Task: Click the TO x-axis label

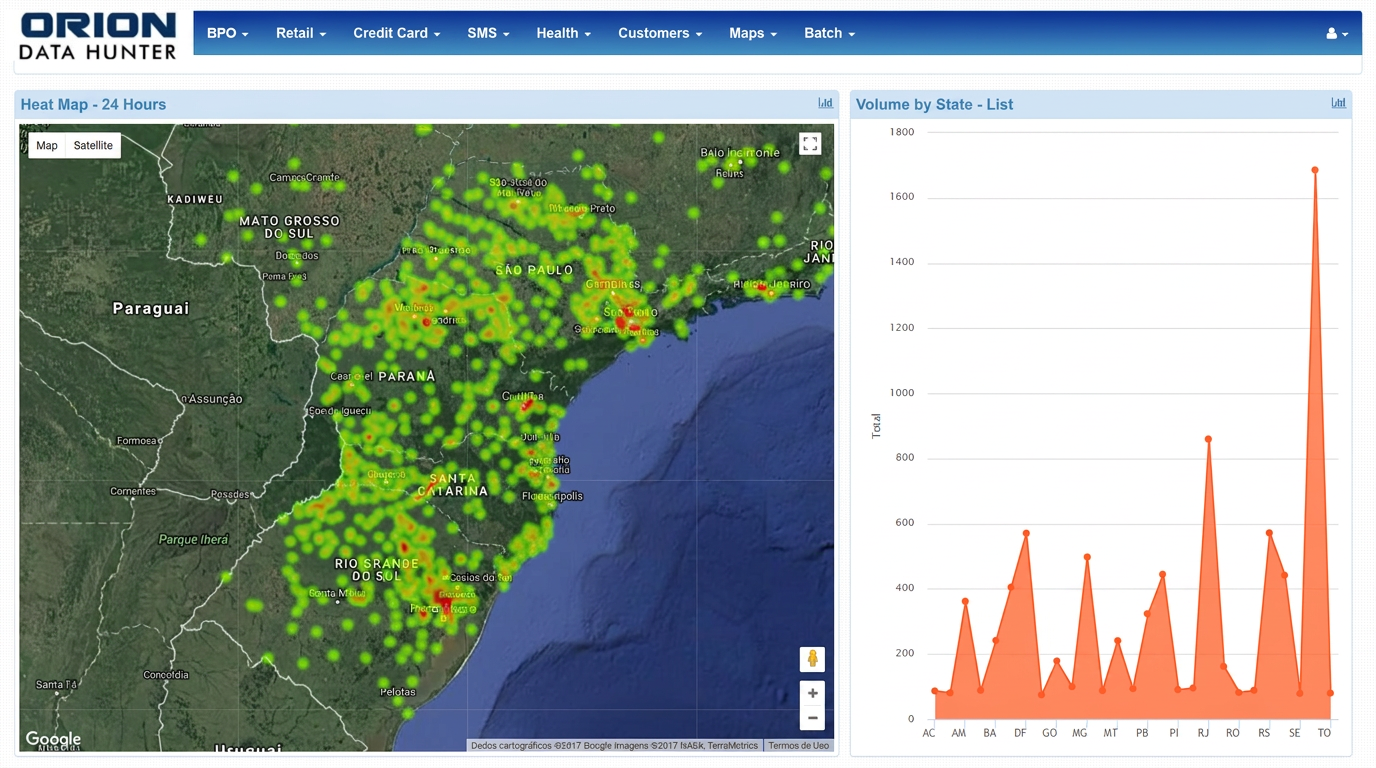Action: coord(1324,733)
